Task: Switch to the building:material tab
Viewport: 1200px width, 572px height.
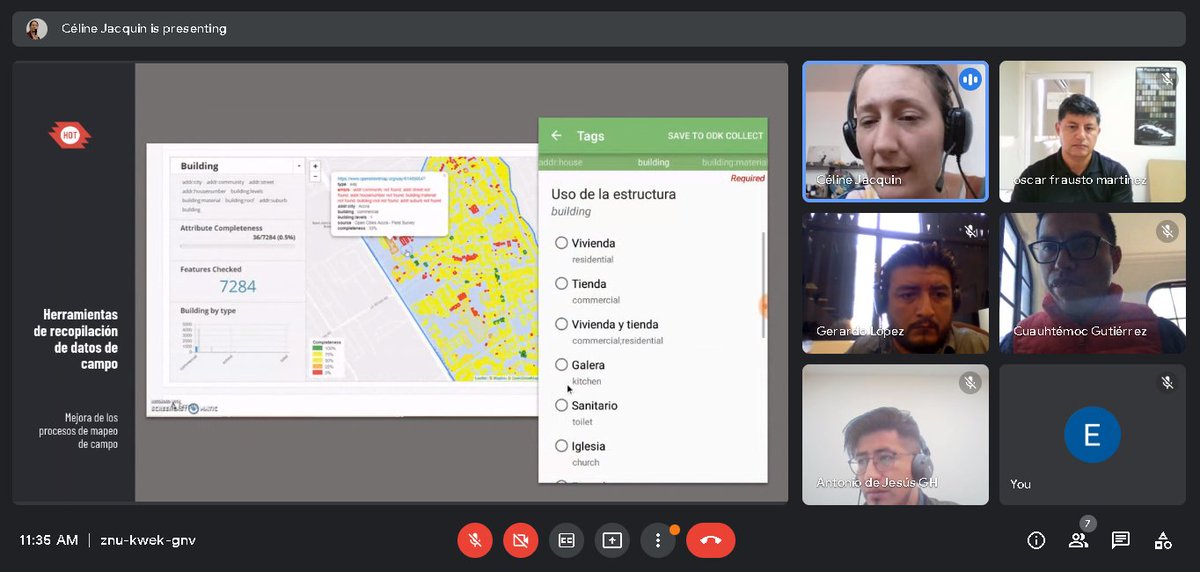Action: [733, 162]
